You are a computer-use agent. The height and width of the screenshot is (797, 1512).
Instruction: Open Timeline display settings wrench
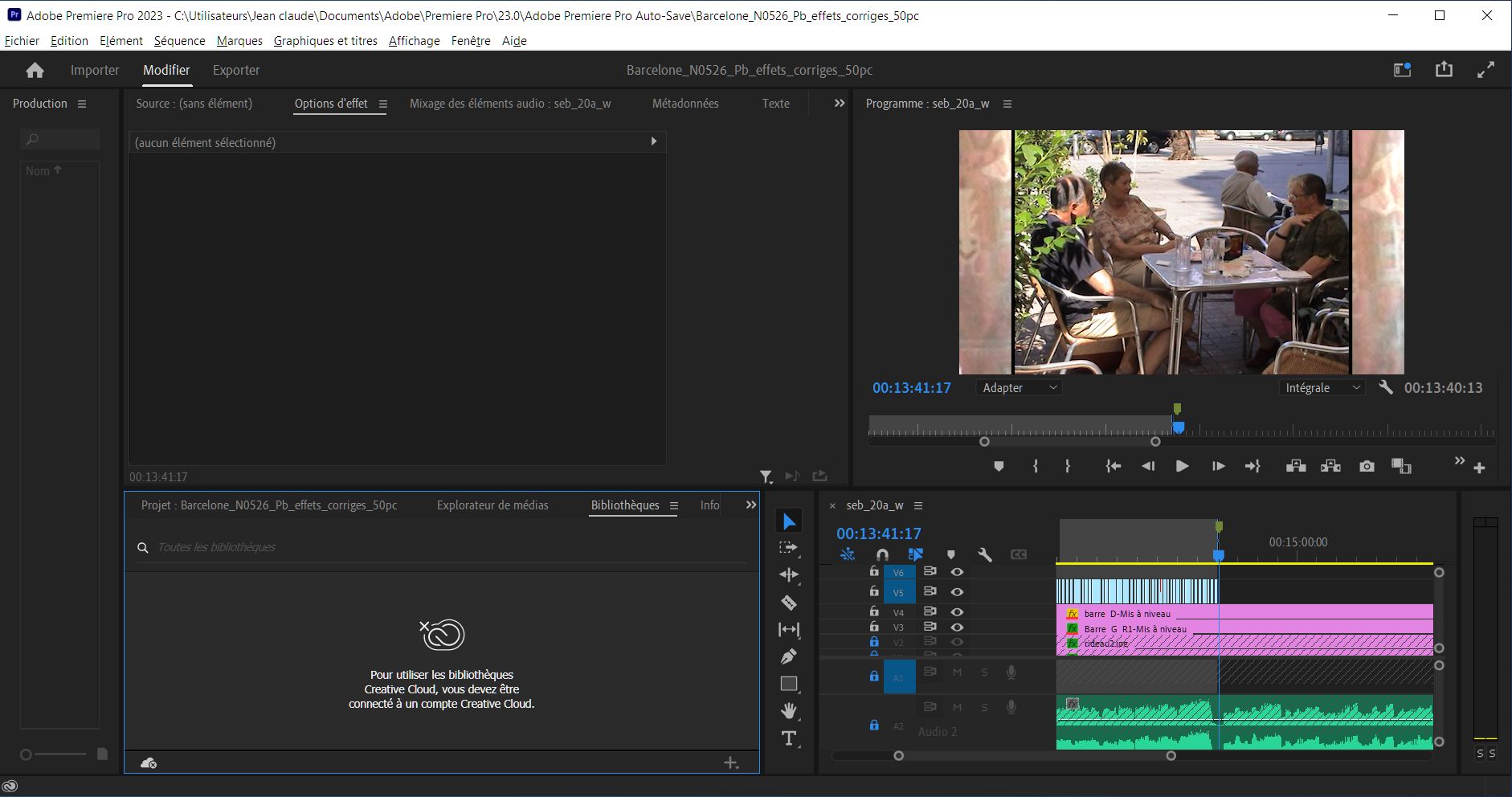coord(985,554)
